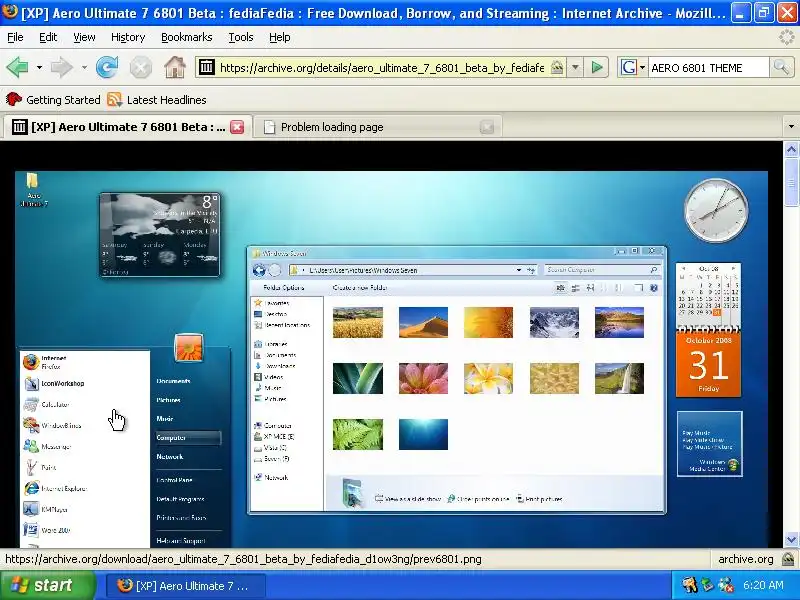
Task: Click the scrollbar down arrow
Action: [x=791, y=539]
